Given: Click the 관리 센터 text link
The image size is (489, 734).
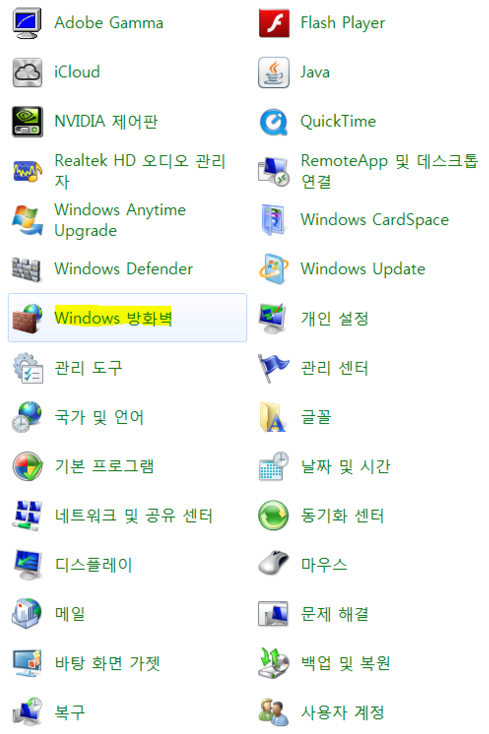Looking at the screenshot, I should (335, 368).
